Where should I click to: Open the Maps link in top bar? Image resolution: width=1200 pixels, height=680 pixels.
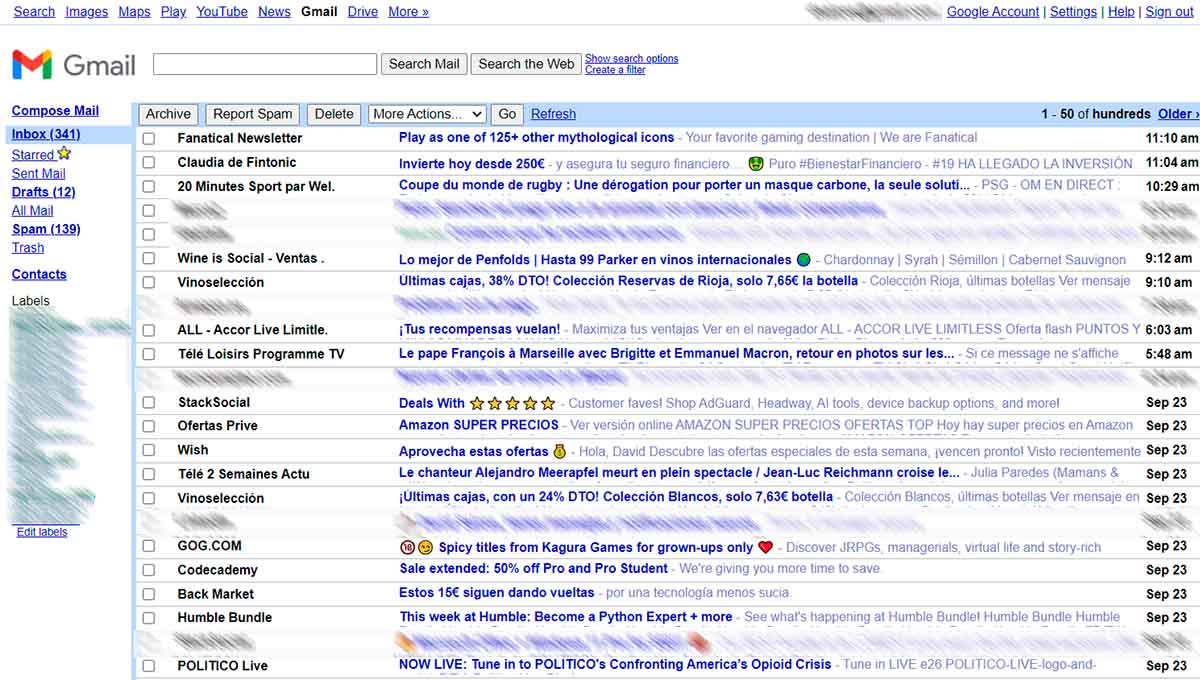click(x=134, y=12)
